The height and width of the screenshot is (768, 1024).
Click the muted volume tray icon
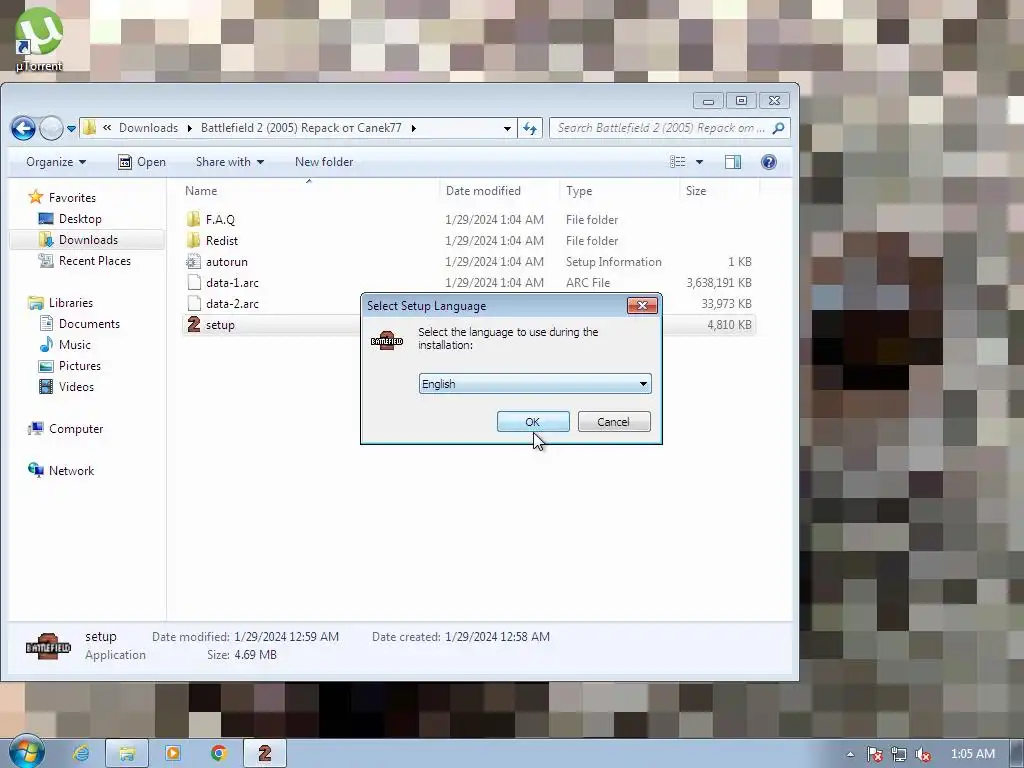[923, 754]
